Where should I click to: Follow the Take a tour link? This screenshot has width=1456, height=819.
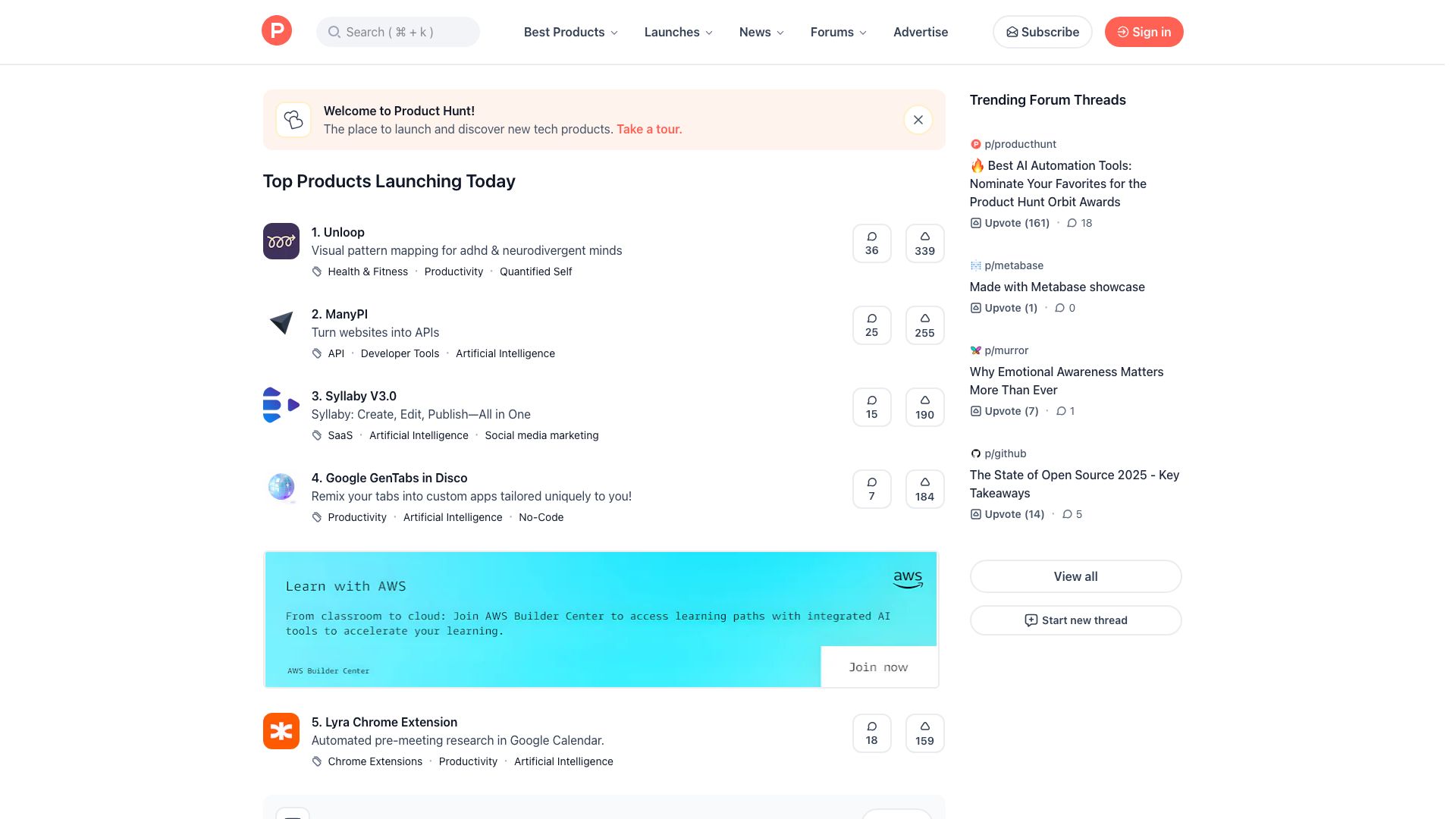(648, 129)
